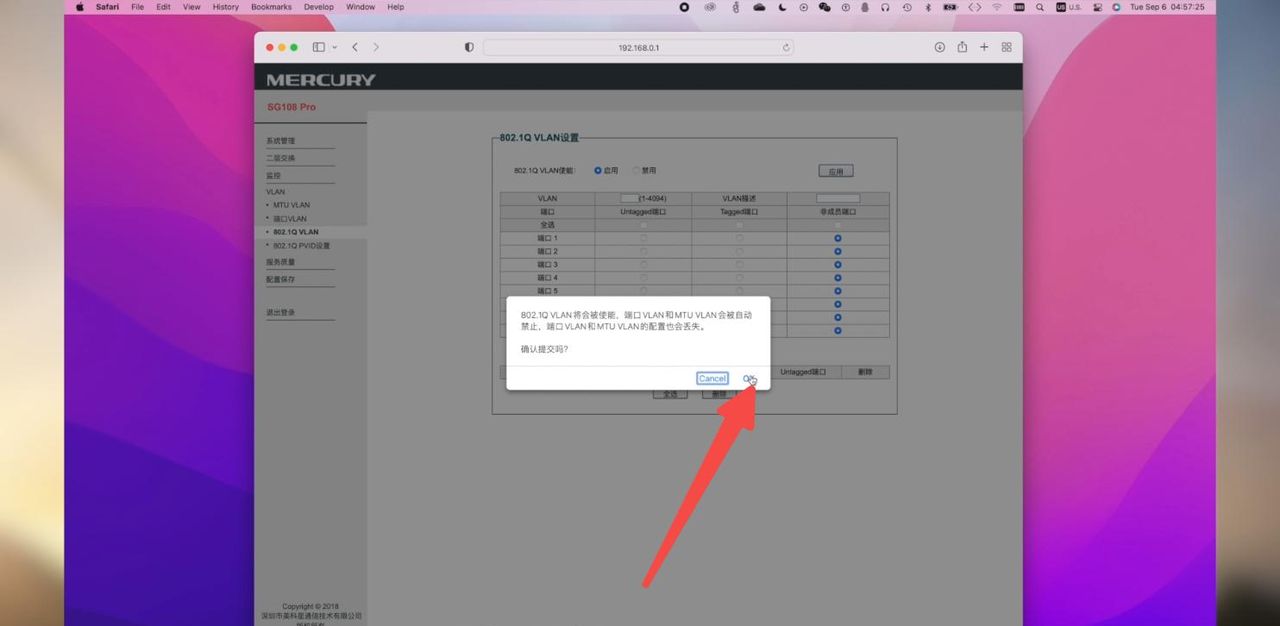Click the Safari sidebar toggle icon
The image size is (1280, 626).
pyautogui.click(x=319, y=47)
